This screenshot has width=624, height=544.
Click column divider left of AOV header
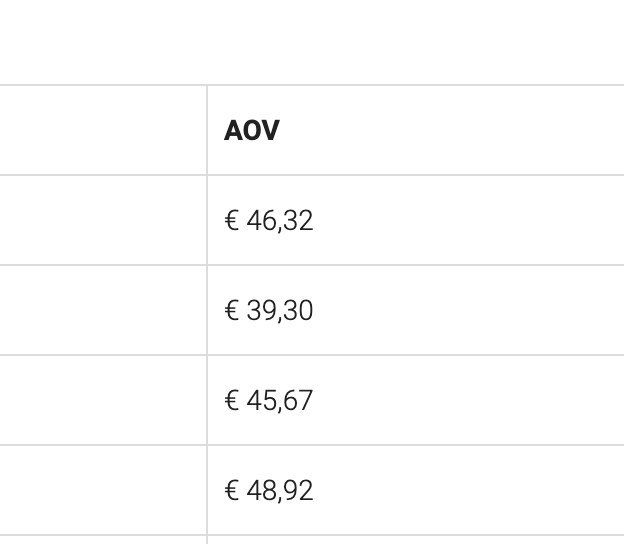(x=207, y=131)
